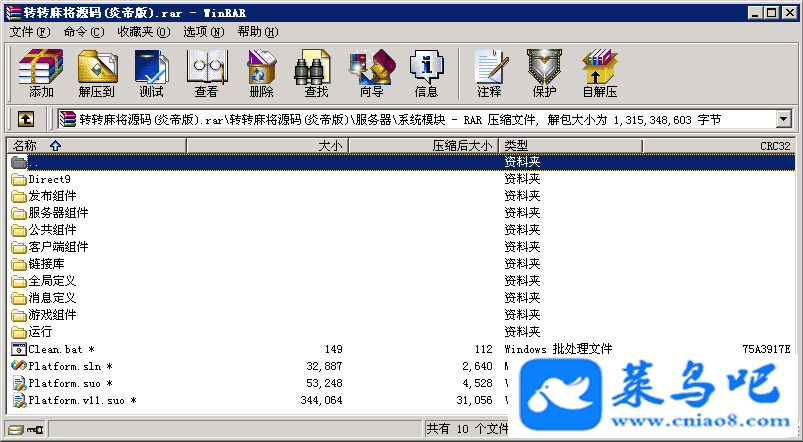
Task: Open the 选项(N) menu
Action: [204, 32]
